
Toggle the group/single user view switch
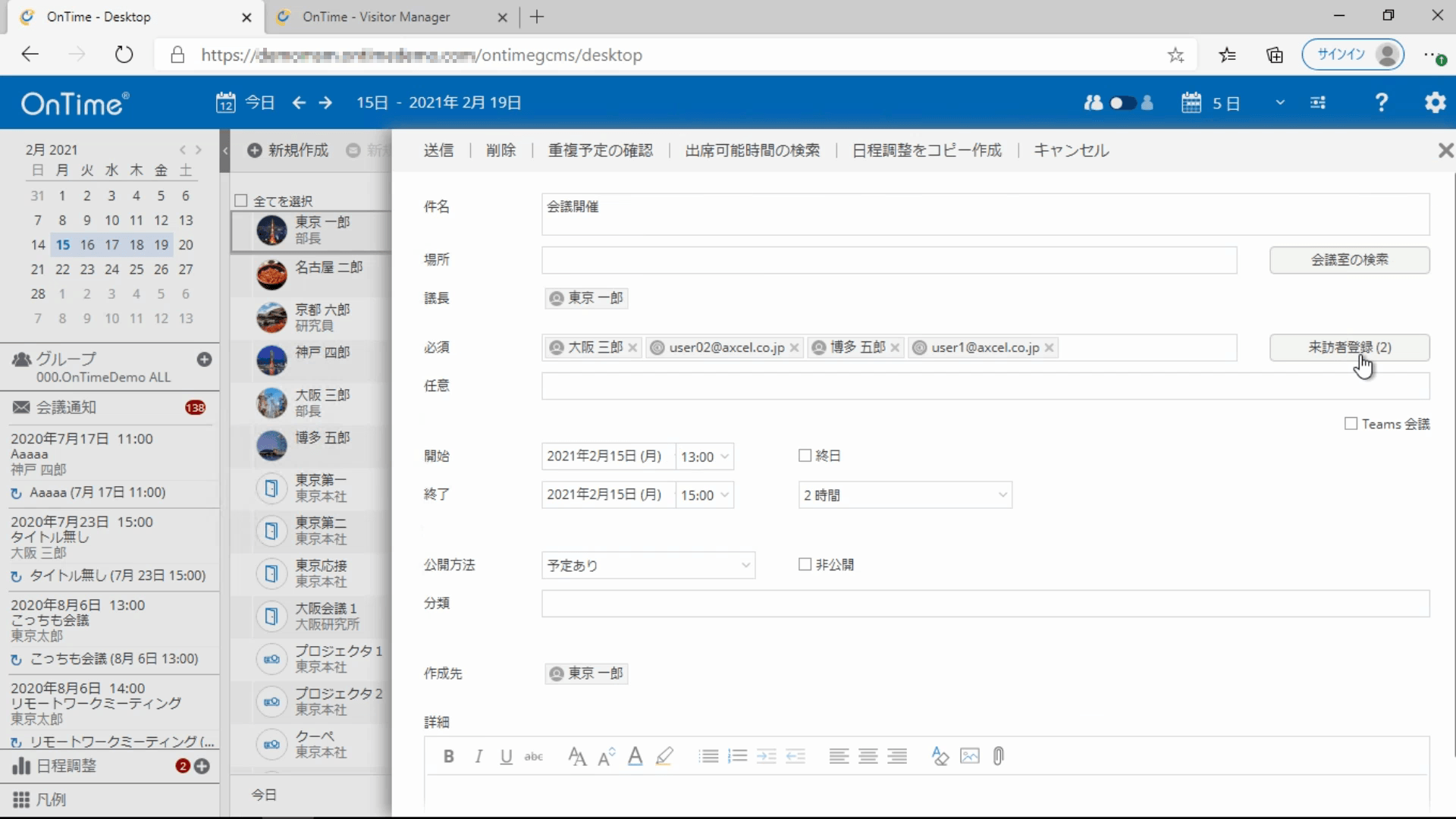click(1122, 102)
